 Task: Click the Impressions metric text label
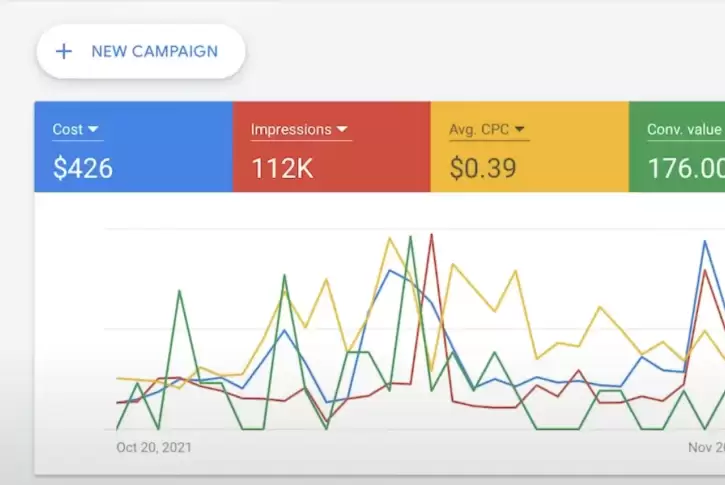pyautogui.click(x=290, y=129)
